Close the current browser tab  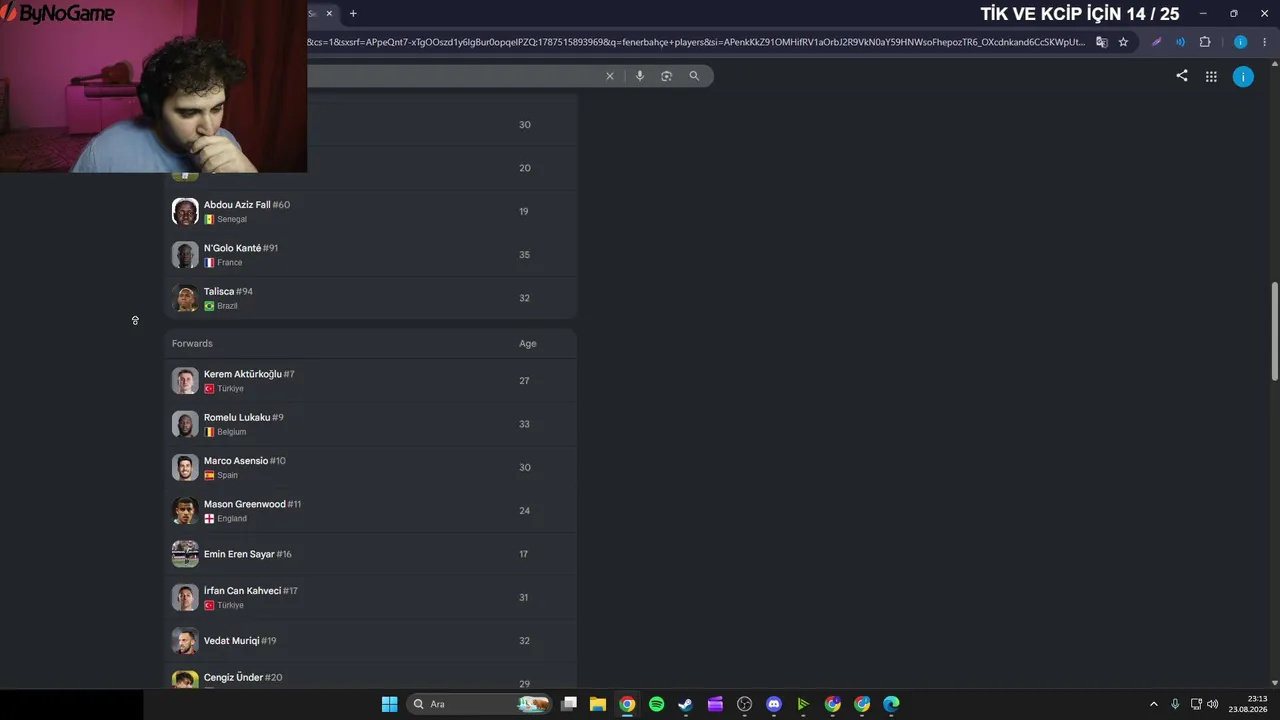[329, 13]
